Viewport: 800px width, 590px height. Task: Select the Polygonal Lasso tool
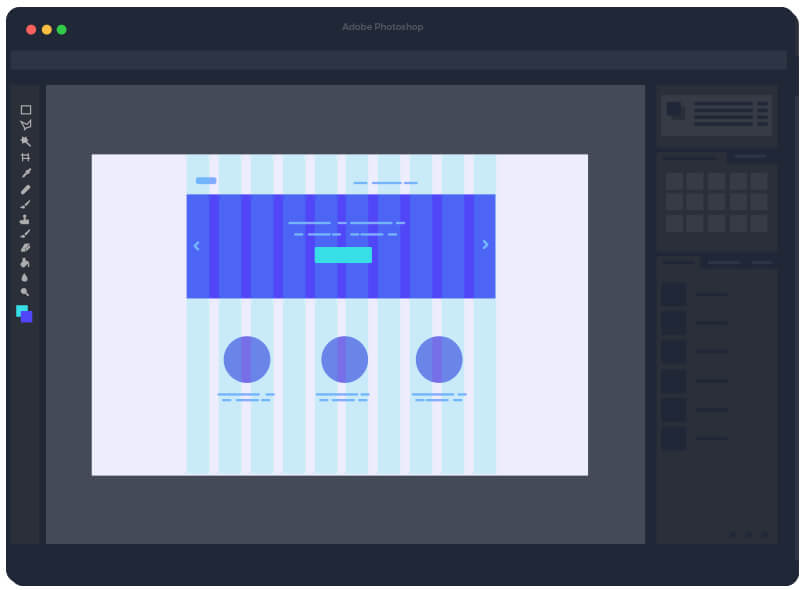point(26,126)
